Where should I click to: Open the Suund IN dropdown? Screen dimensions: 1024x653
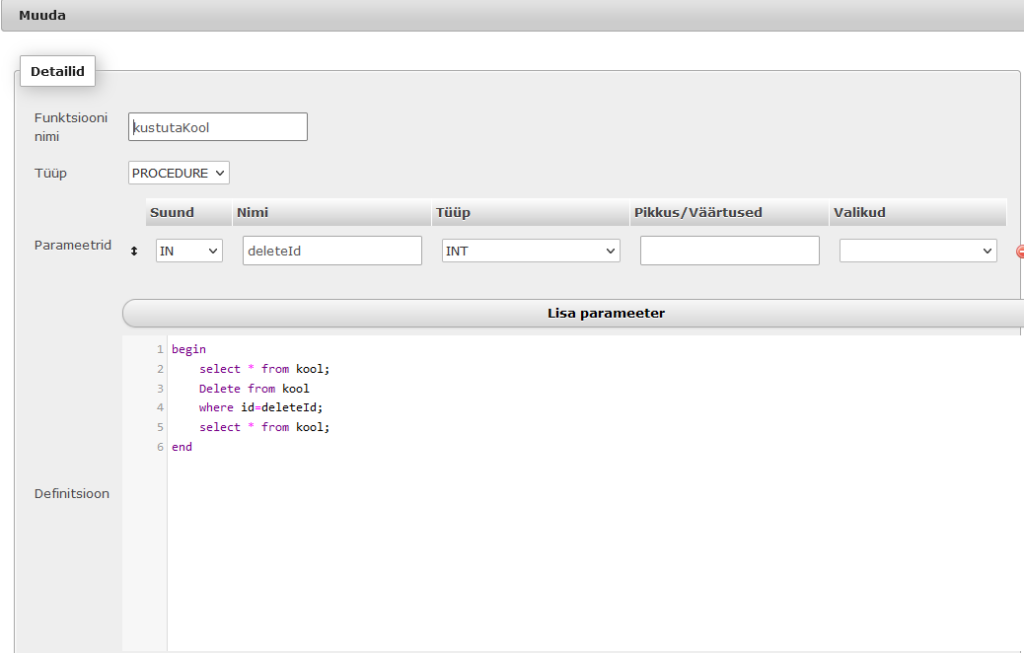[189, 251]
